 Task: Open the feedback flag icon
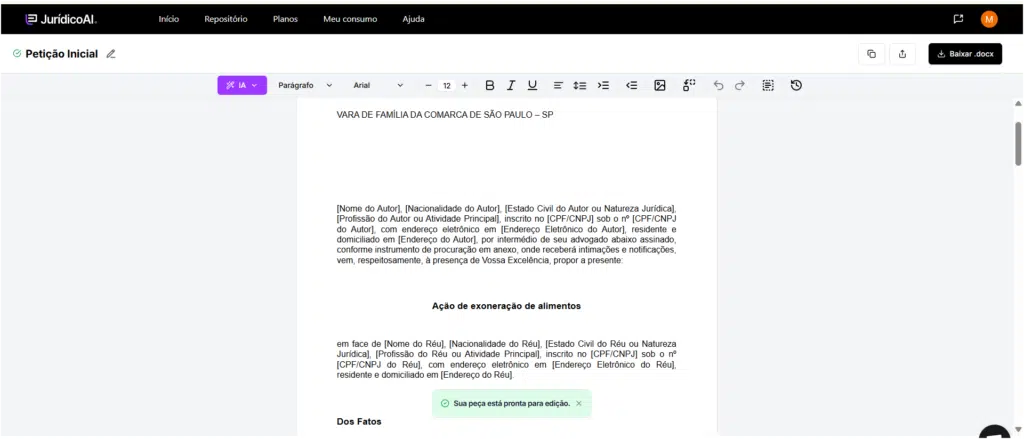(958, 19)
